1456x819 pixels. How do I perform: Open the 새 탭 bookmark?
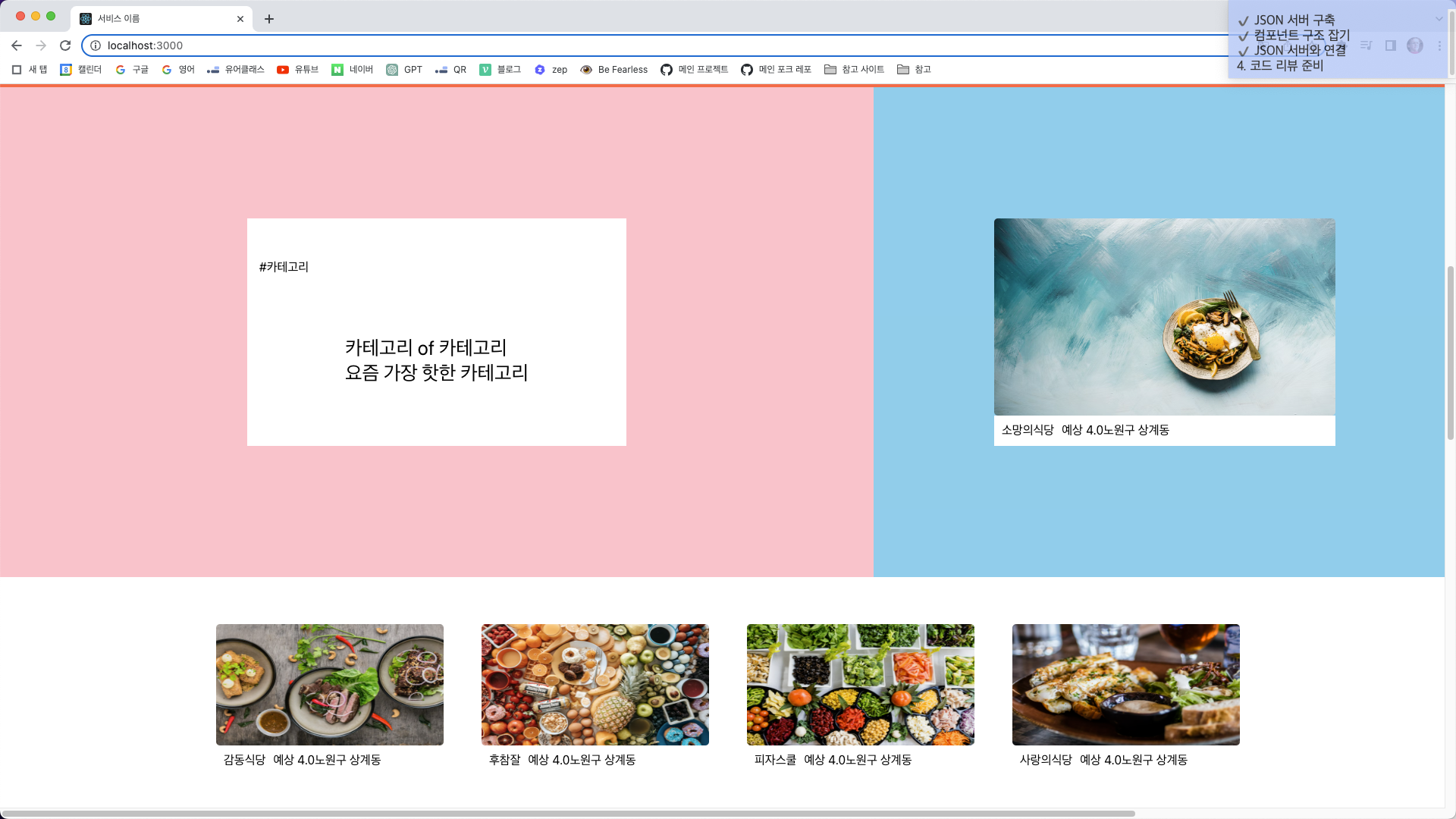point(30,70)
